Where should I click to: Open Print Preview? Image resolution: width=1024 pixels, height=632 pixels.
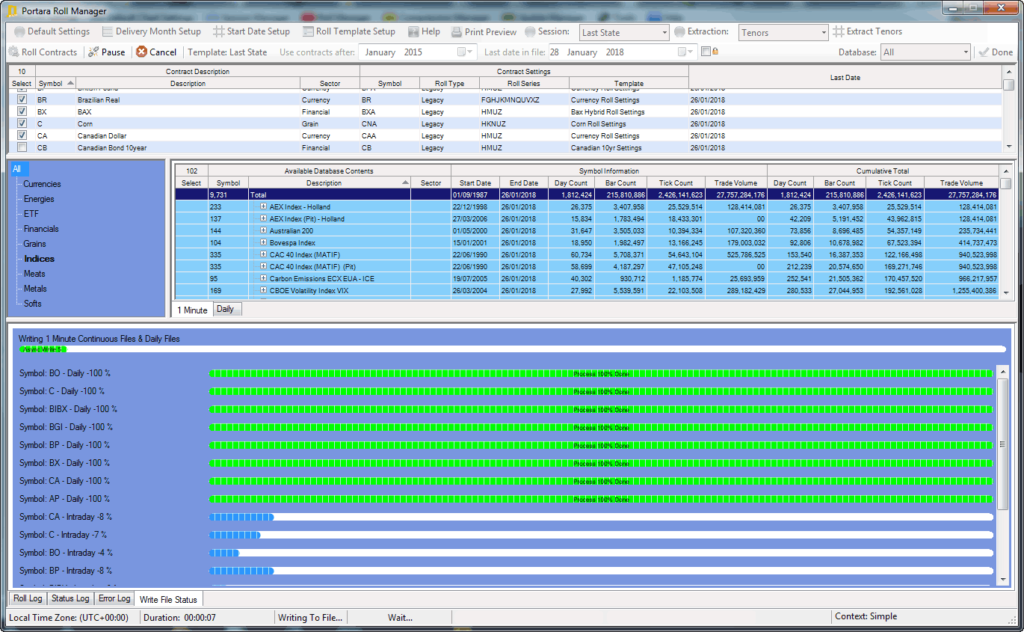[x=484, y=31]
